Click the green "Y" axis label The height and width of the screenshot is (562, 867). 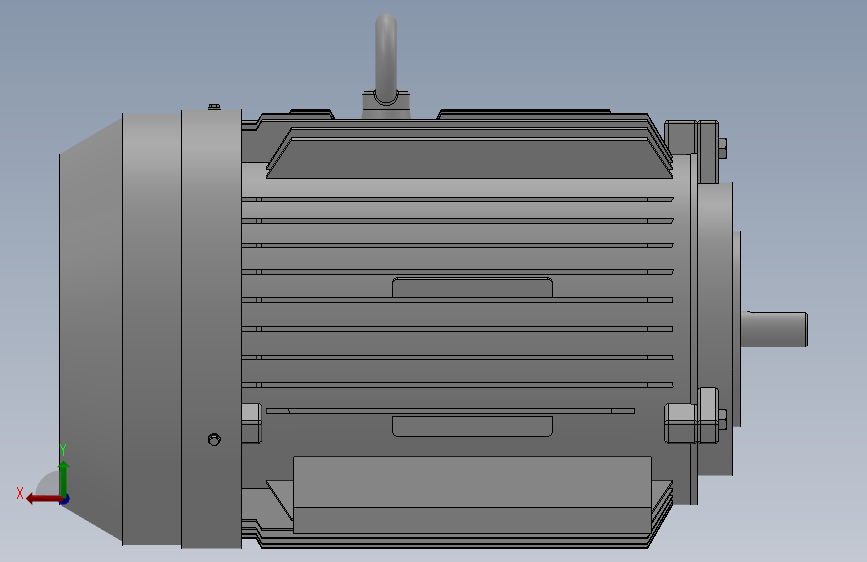(63, 450)
